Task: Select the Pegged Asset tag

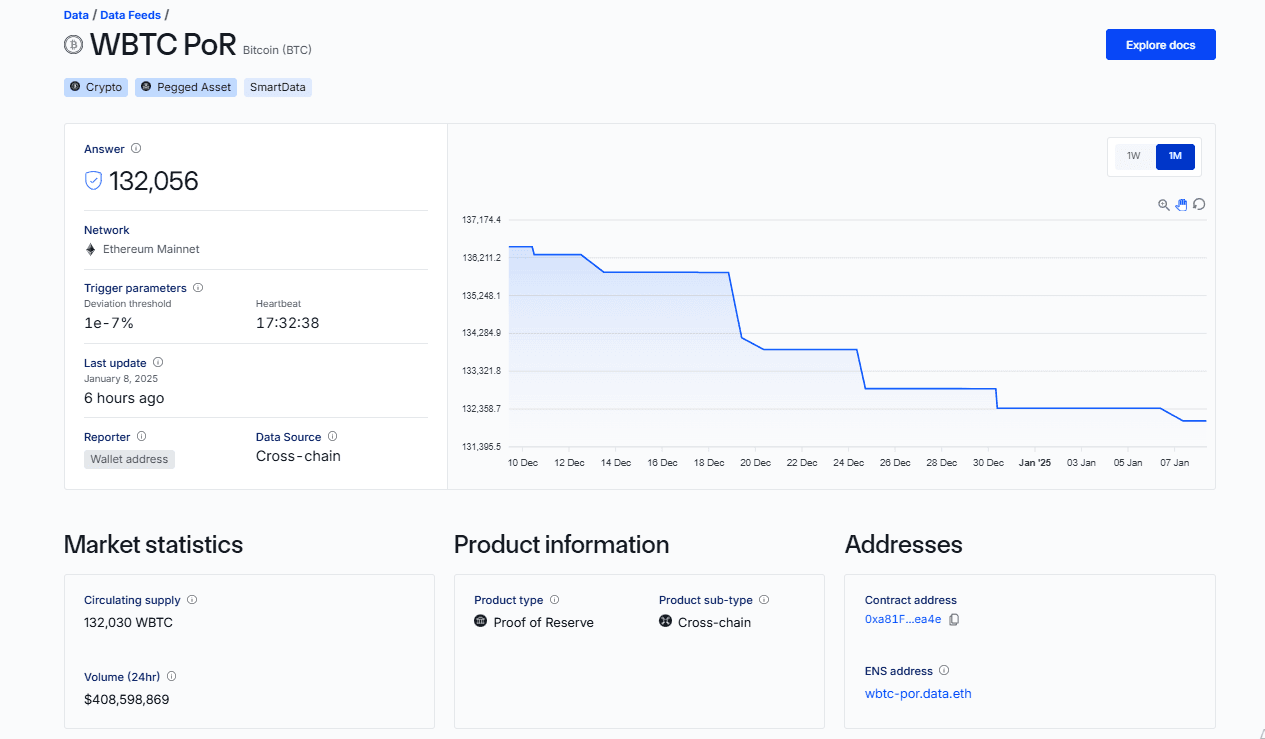Action: click(x=186, y=88)
